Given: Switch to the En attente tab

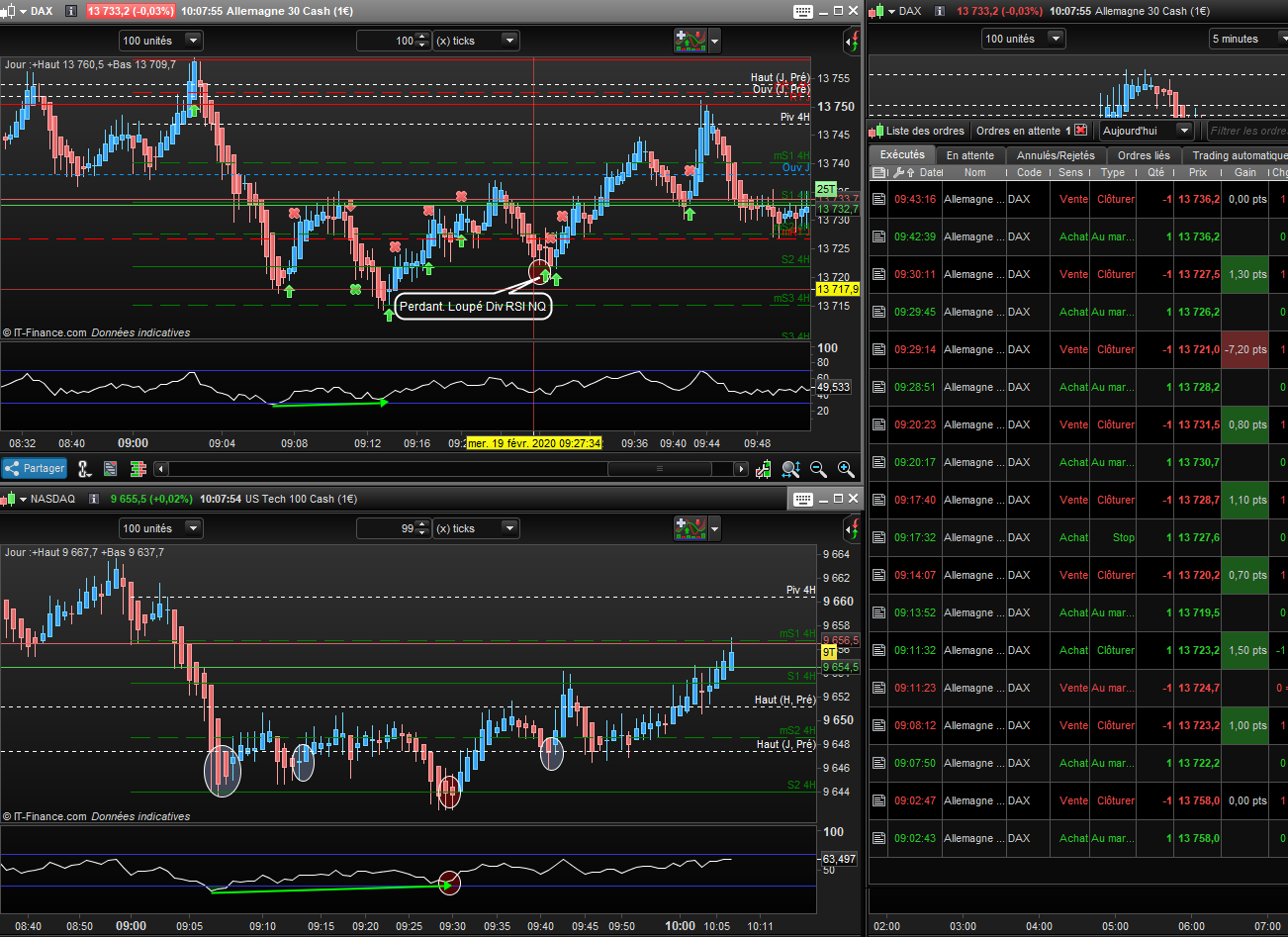Looking at the screenshot, I should (x=969, y=155).
